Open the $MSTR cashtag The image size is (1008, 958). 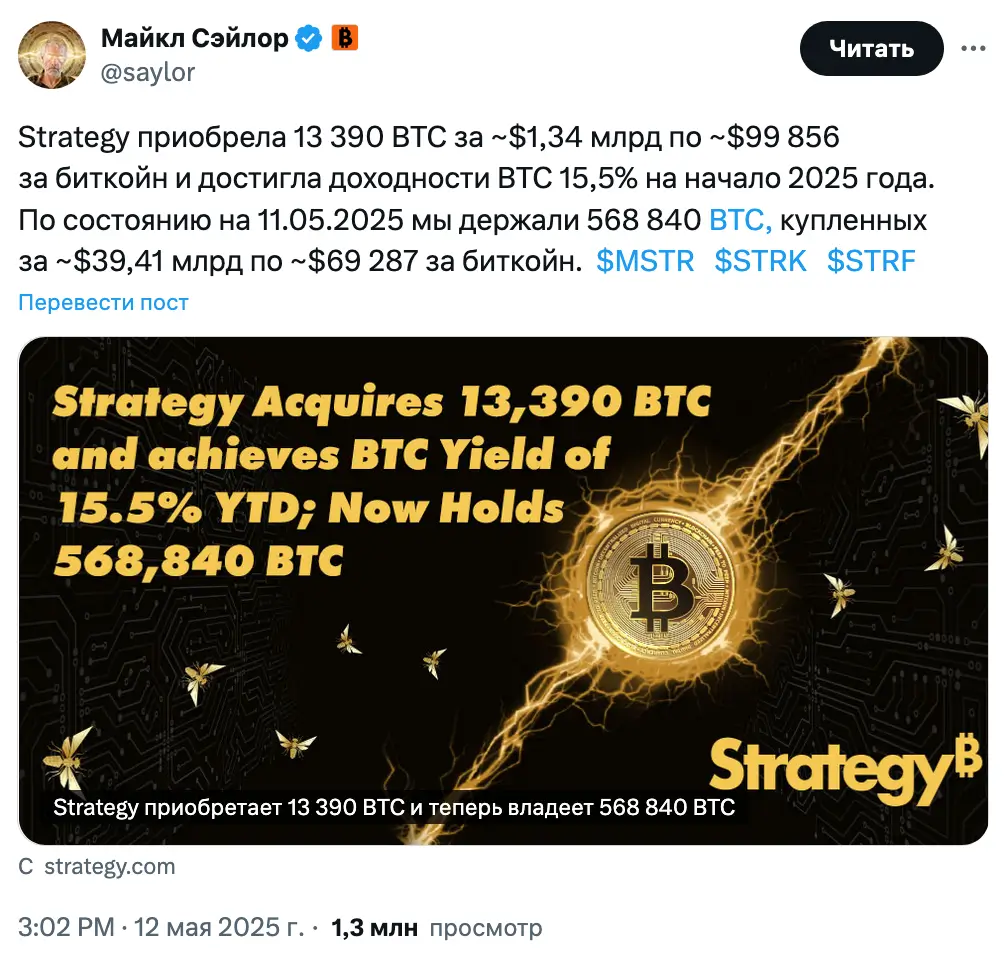[x=645, y=261]
